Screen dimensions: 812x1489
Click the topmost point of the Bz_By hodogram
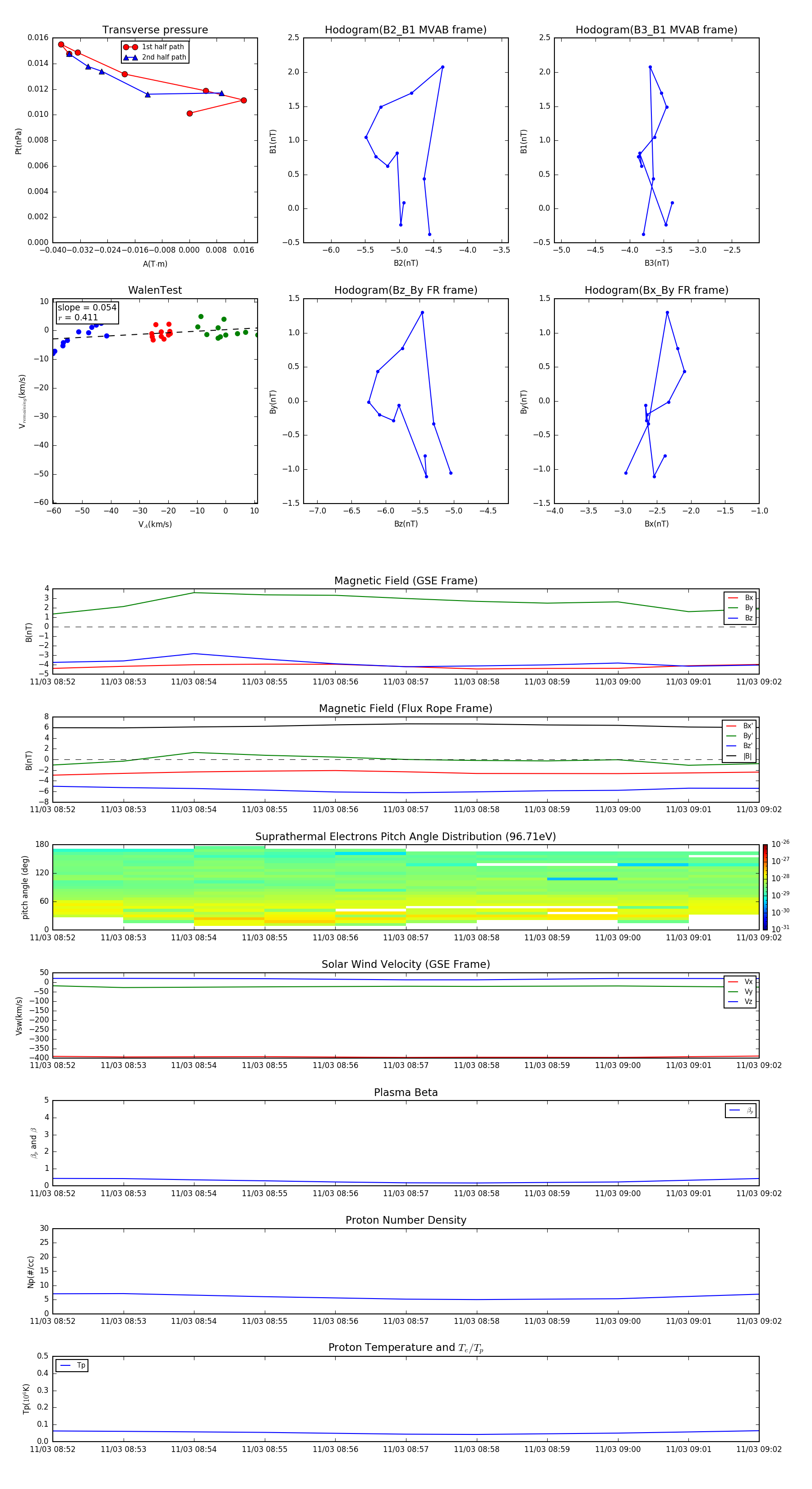pos(423,313)
